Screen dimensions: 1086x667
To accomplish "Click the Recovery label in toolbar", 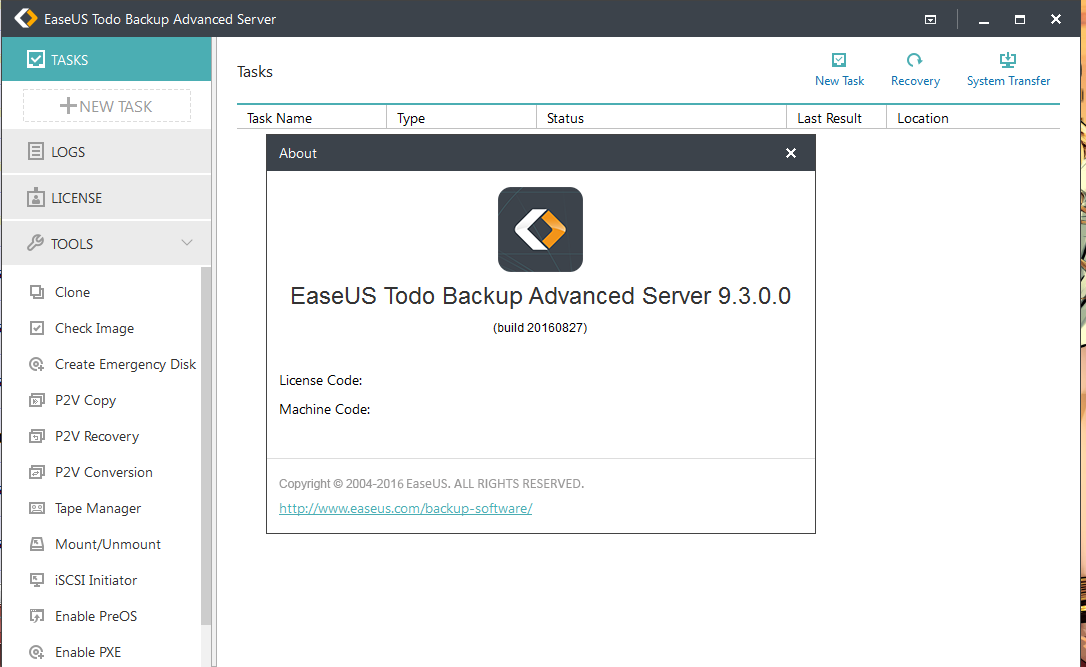I will (x=916, y=81).
